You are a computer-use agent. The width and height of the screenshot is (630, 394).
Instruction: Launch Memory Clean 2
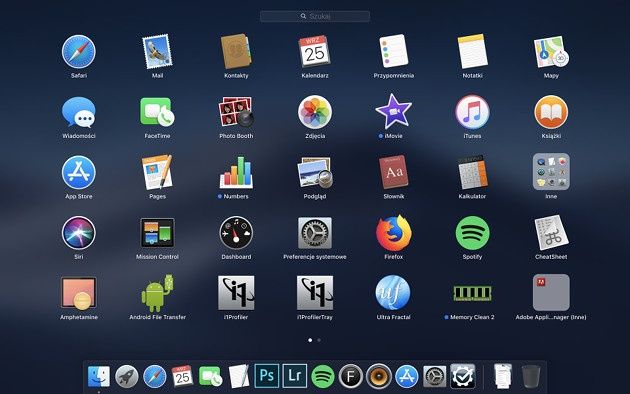click(x=472, y=293)
